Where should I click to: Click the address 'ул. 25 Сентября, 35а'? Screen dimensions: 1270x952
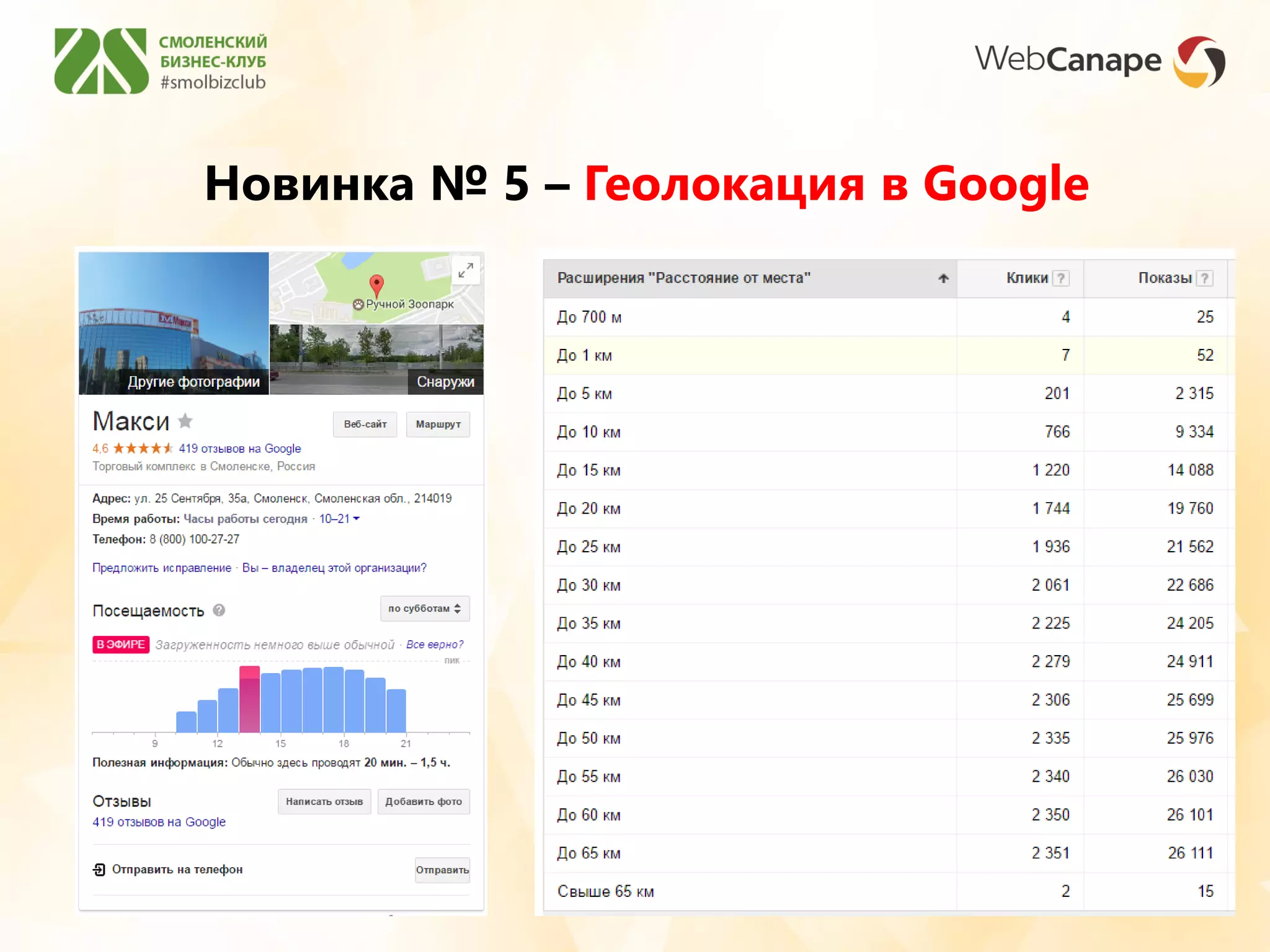[x=191, y=498]
